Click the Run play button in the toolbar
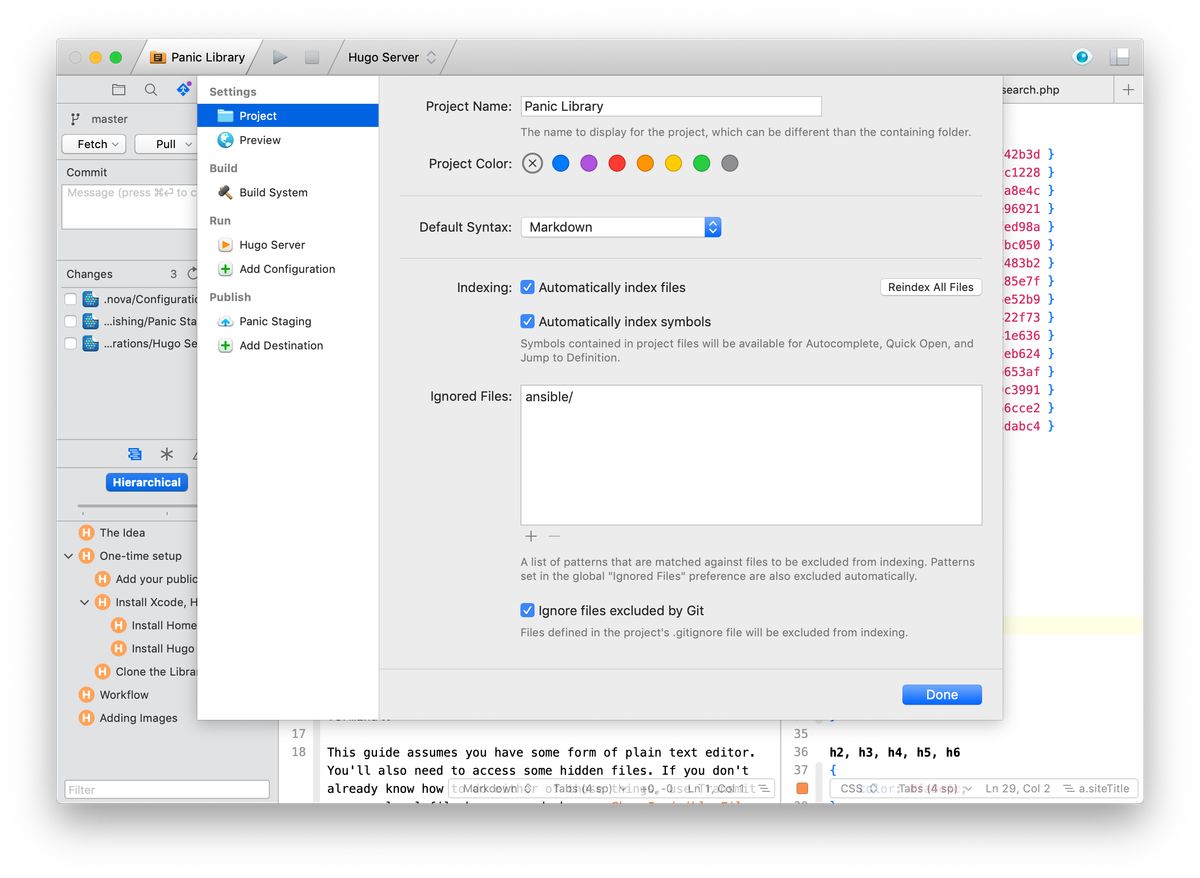Screen dimensions: 1200x878 pos(279,56)
